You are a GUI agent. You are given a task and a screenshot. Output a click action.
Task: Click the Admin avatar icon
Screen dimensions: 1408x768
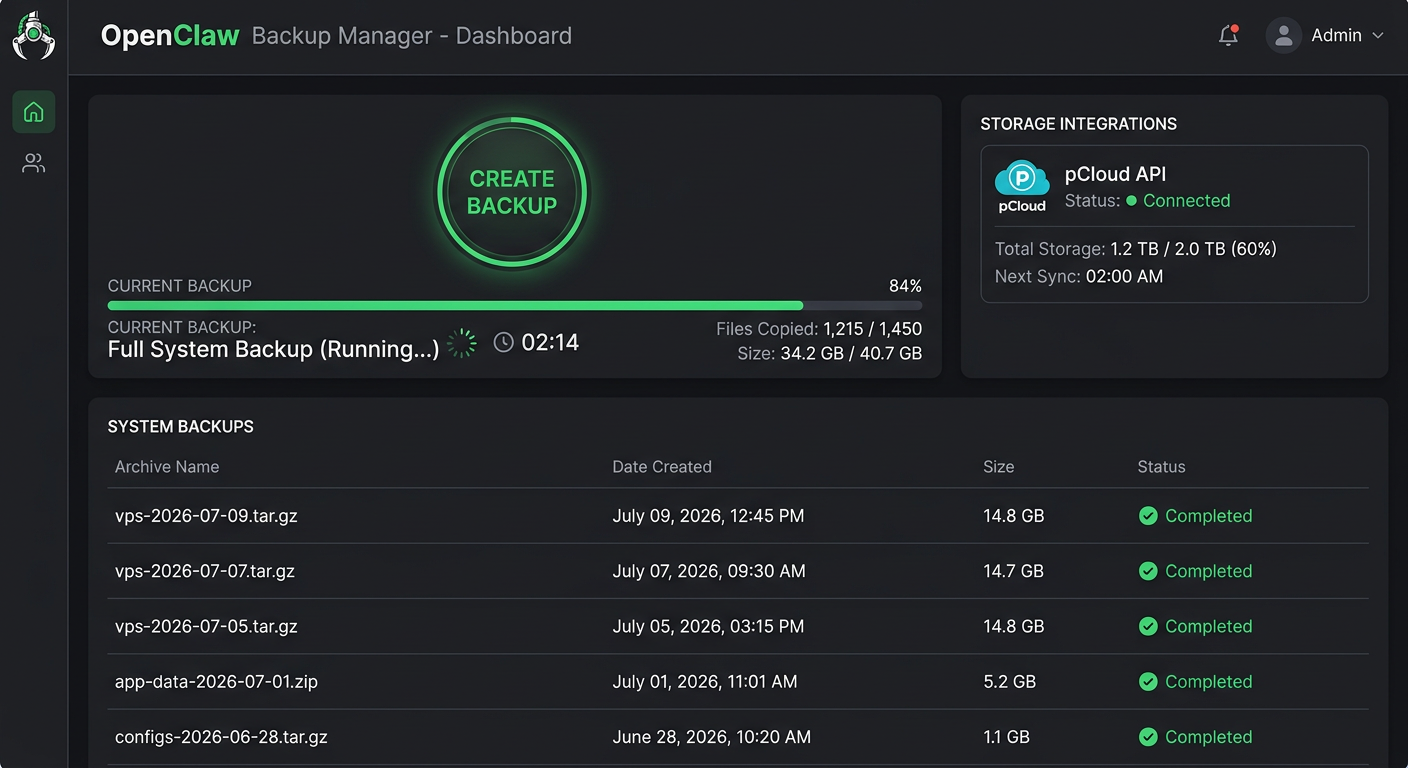[1283, 35]
